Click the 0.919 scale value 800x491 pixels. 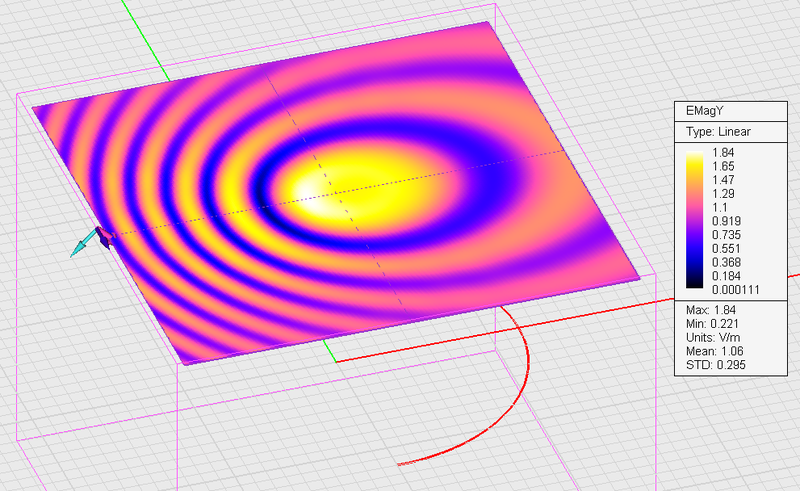pos(727,221)
